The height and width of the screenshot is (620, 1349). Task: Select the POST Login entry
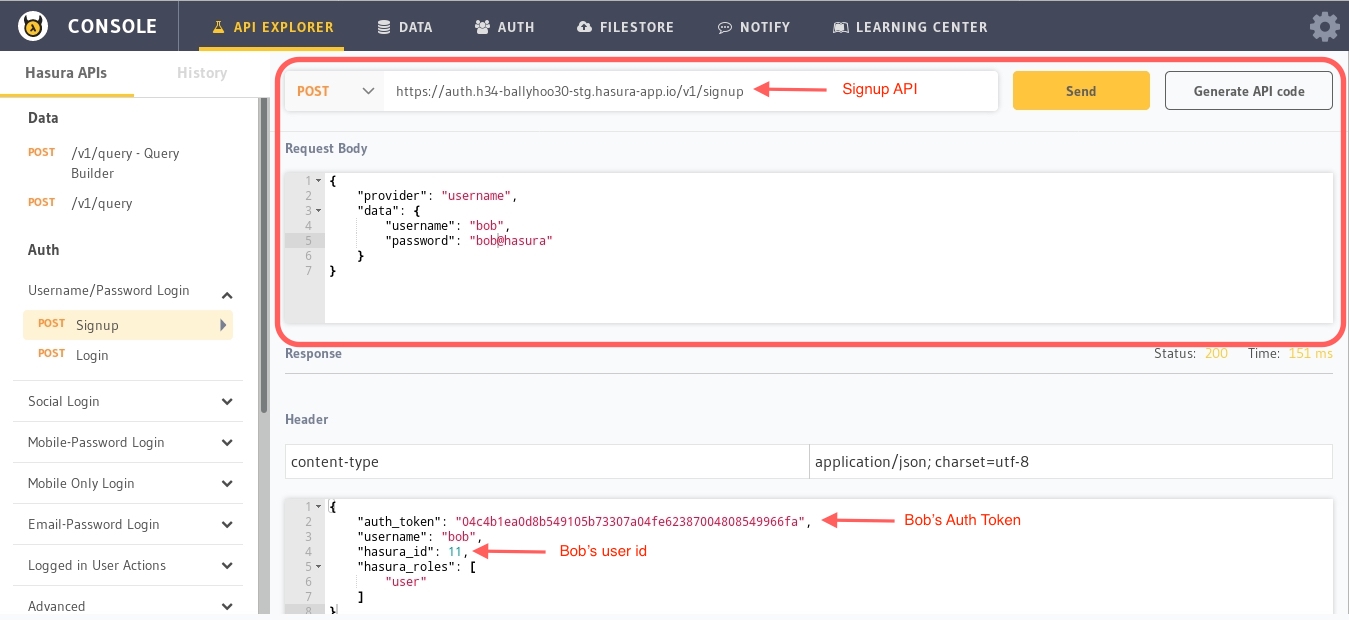(128, 355)
